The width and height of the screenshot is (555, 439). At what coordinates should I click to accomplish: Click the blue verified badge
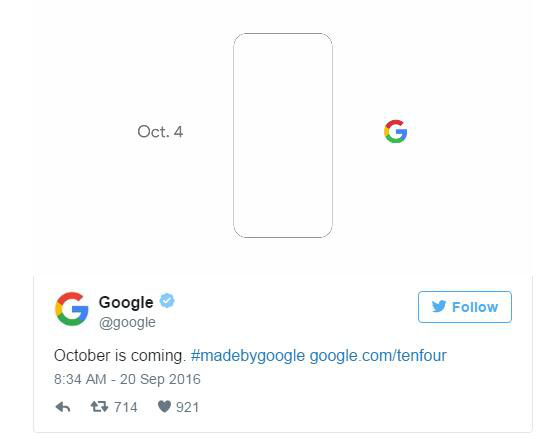[x=167, y=301]
